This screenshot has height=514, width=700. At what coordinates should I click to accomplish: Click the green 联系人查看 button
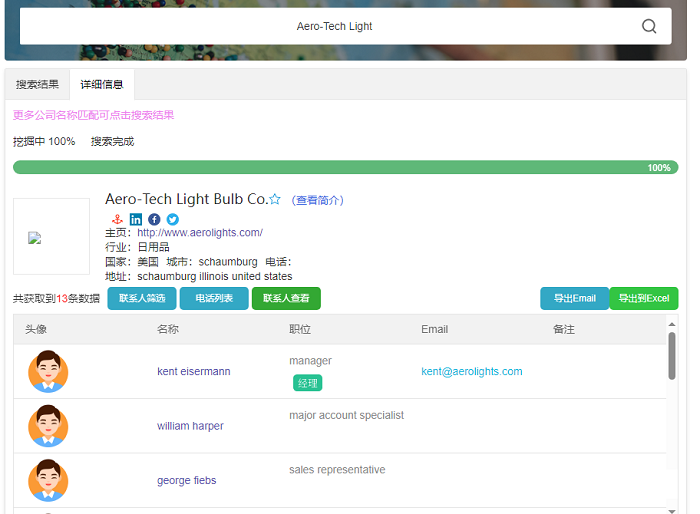pos(286,298)
